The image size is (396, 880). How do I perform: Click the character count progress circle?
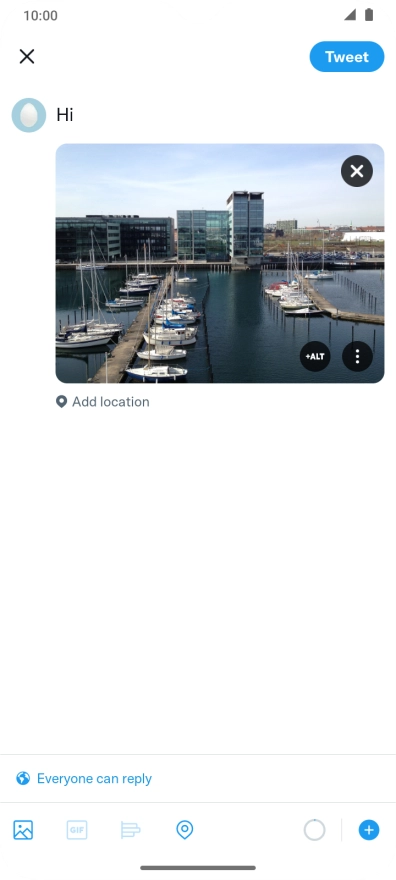coord(314,829)
